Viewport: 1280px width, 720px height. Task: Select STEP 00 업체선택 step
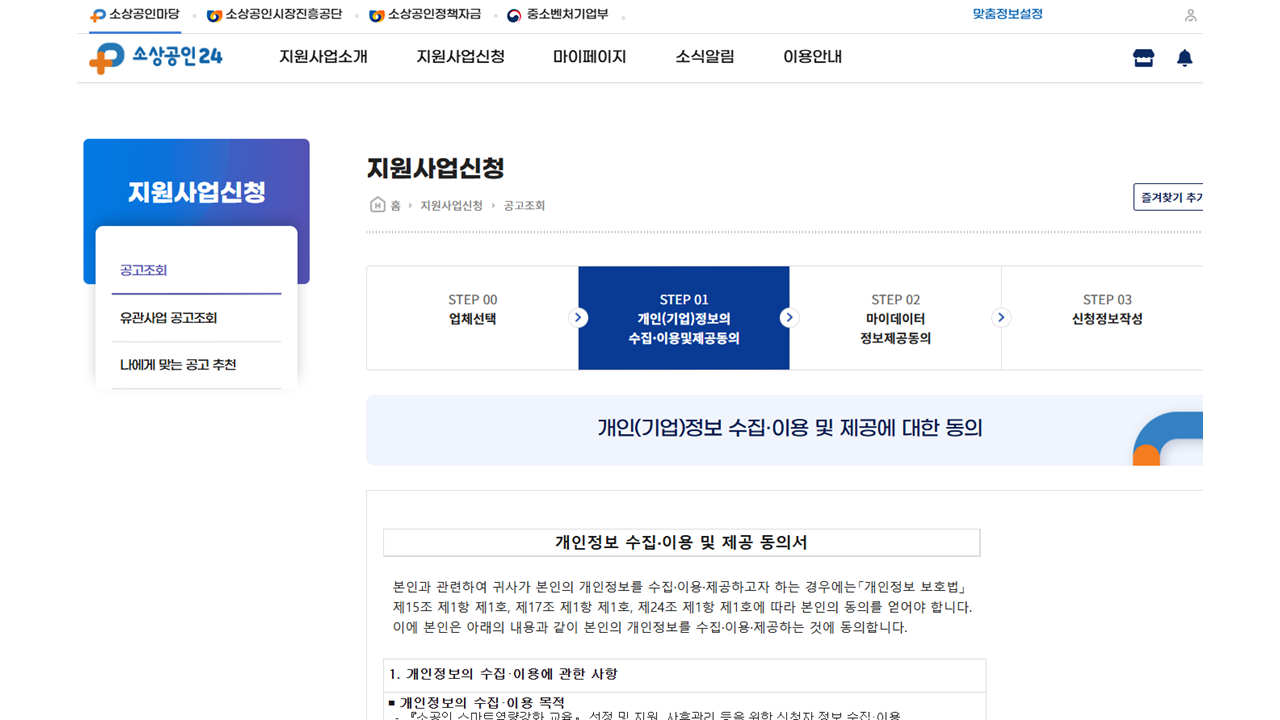472,318
